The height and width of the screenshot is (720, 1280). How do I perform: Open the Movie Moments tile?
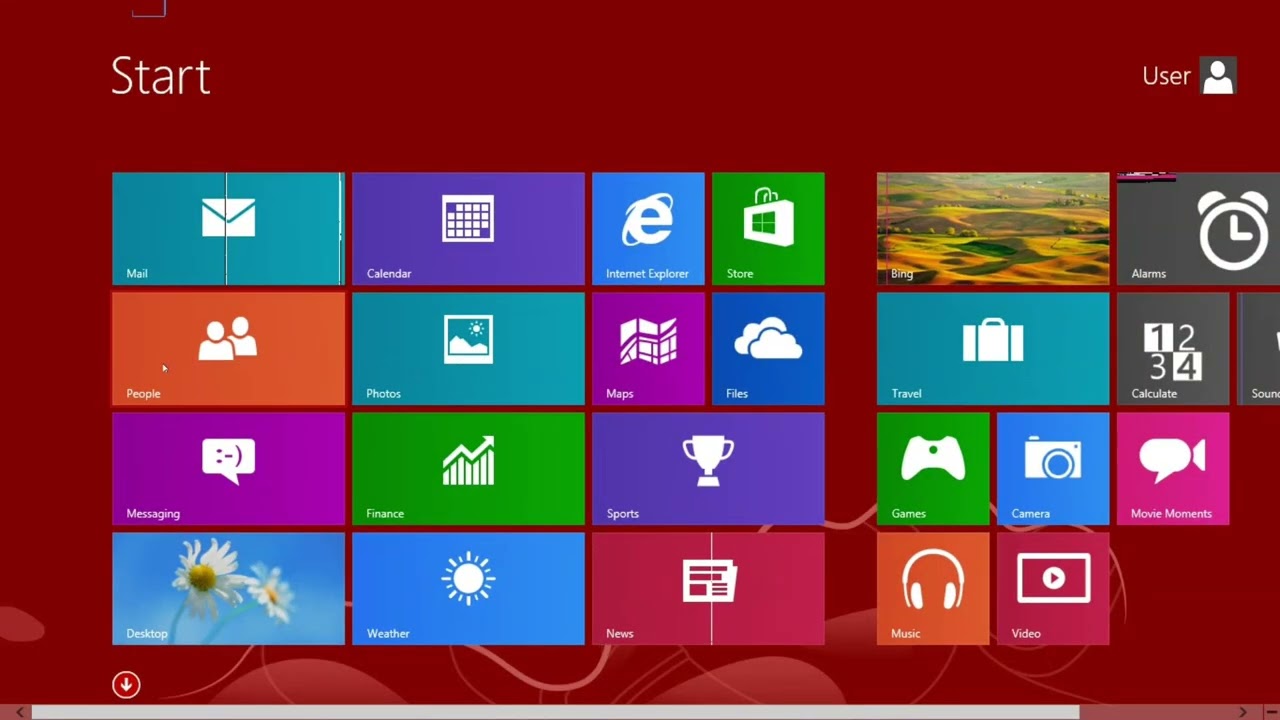pos(1173,469)
